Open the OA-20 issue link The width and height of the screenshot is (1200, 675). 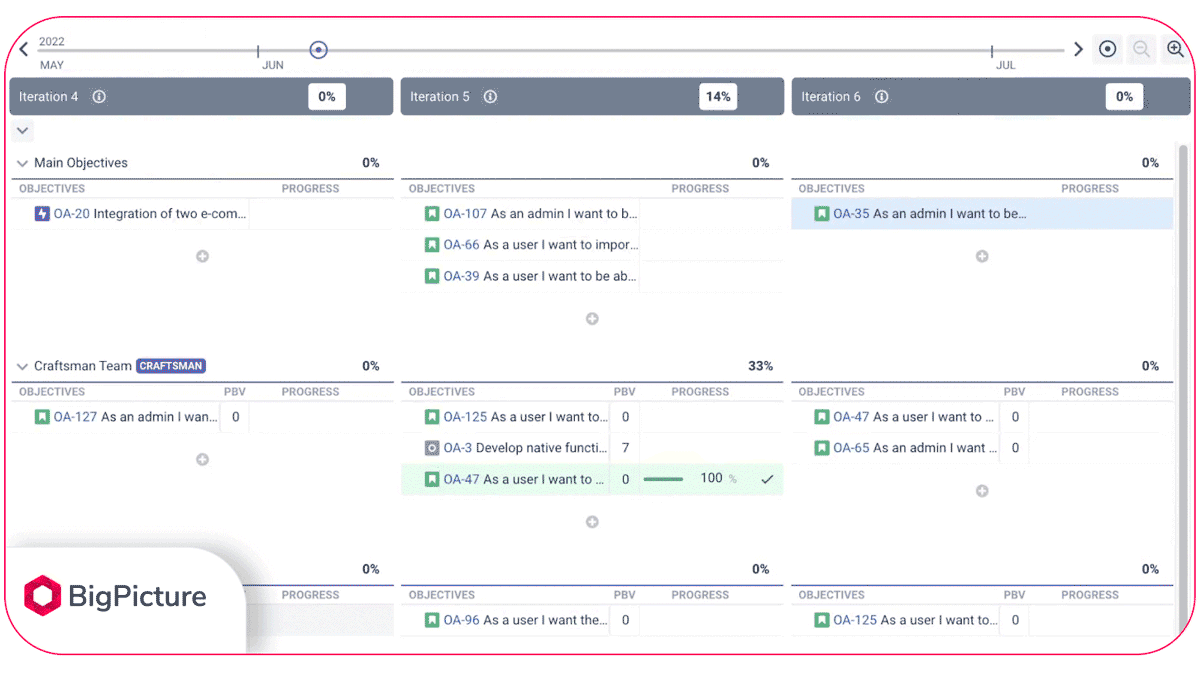72,213
